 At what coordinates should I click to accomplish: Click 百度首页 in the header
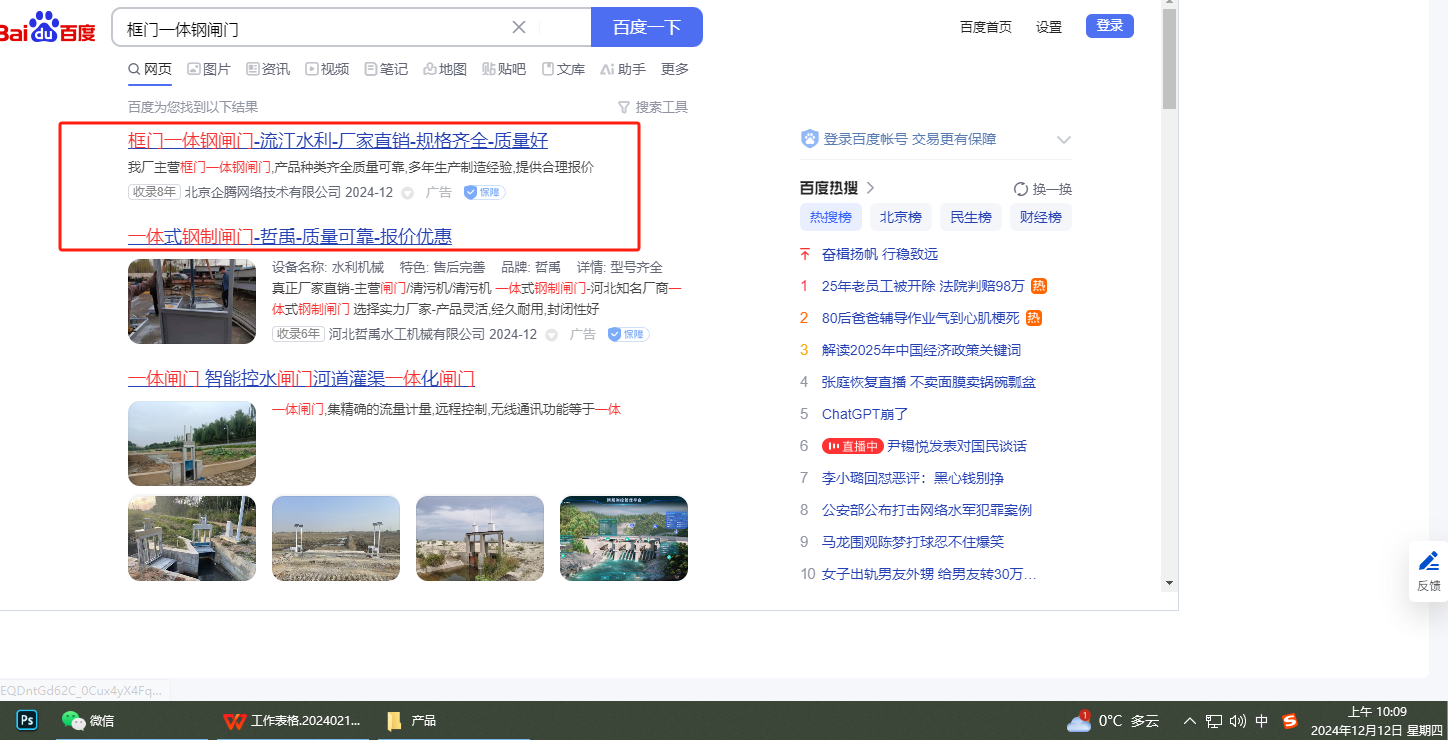986,27
